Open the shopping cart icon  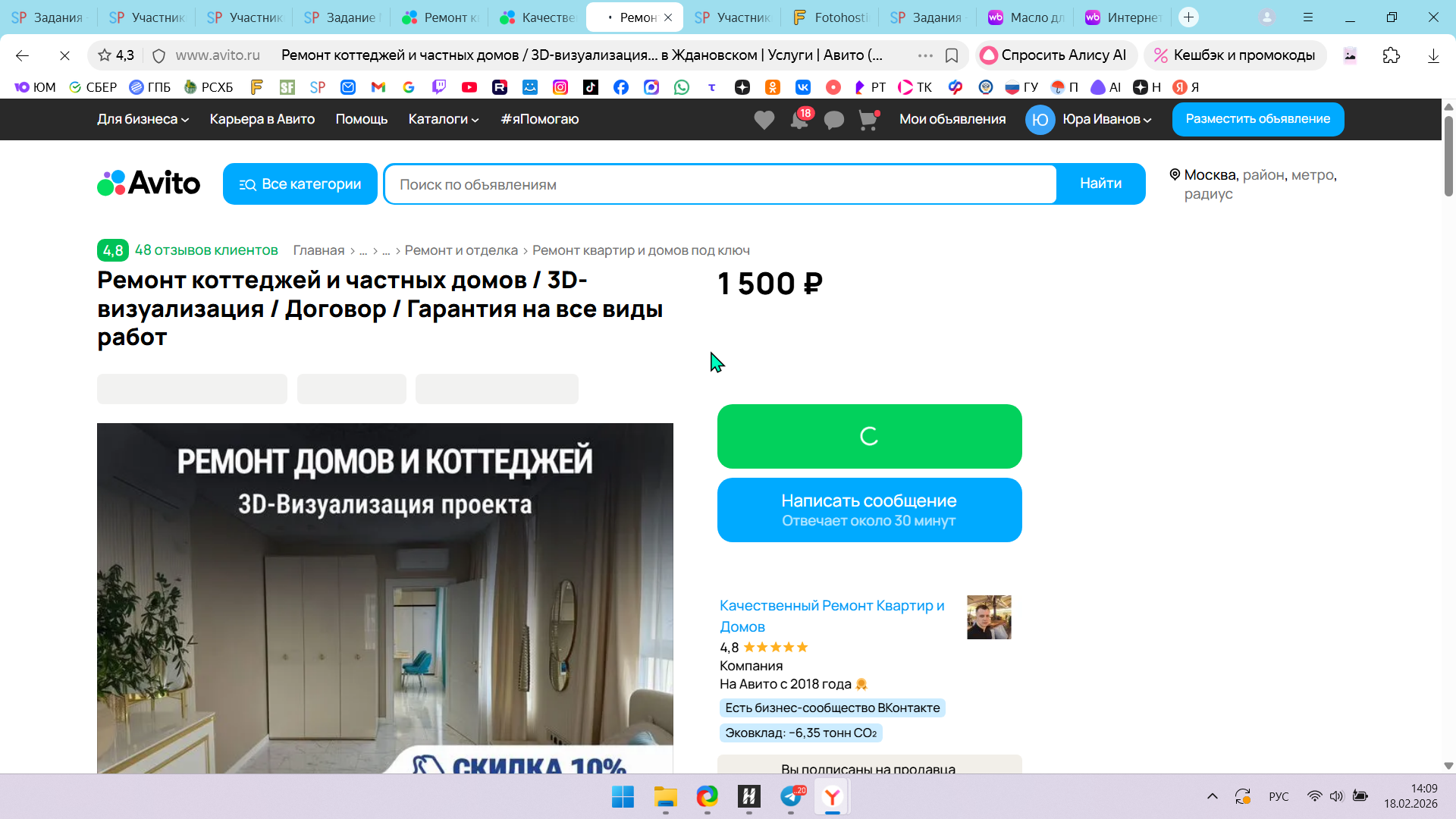click(x=868, y=120)
